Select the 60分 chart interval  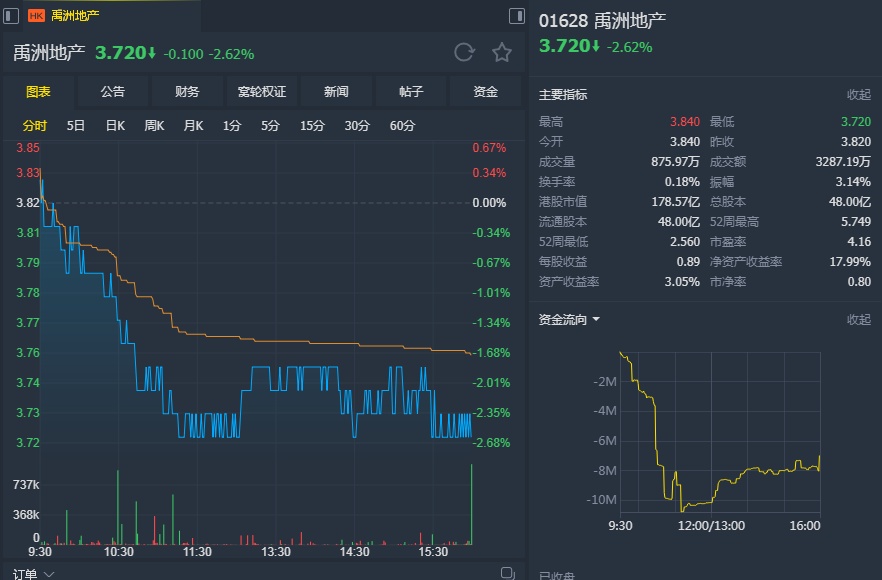[403, 126]
